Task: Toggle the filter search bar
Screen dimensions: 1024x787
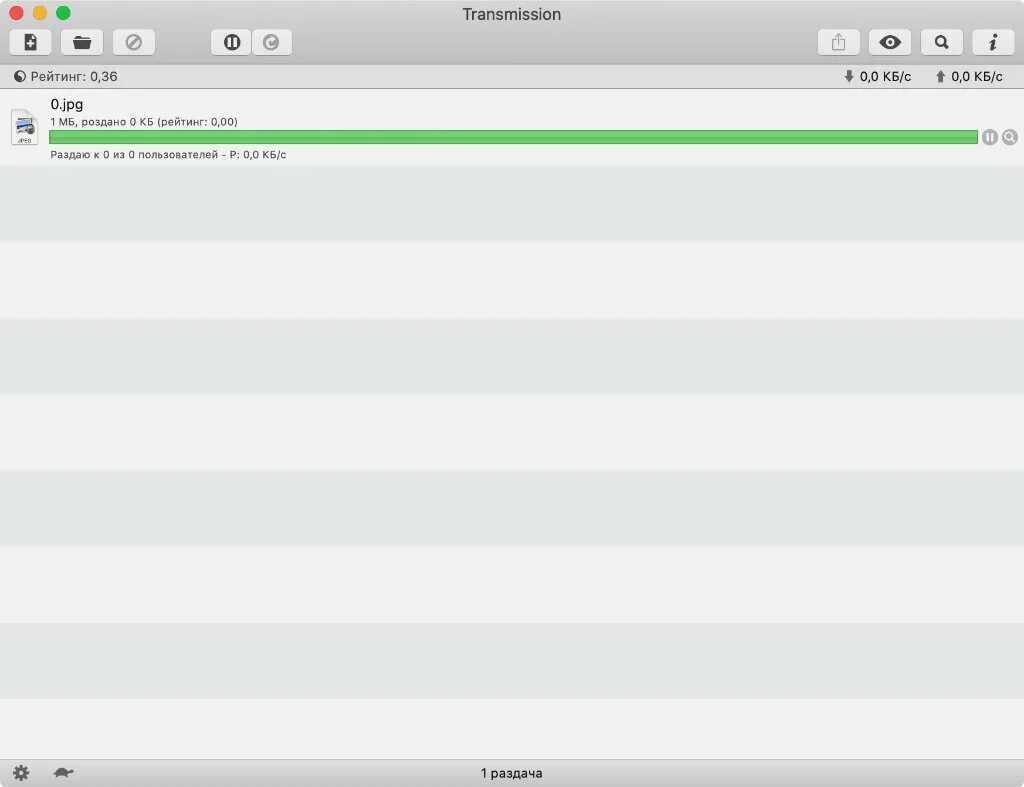Action: click(941, 42)
